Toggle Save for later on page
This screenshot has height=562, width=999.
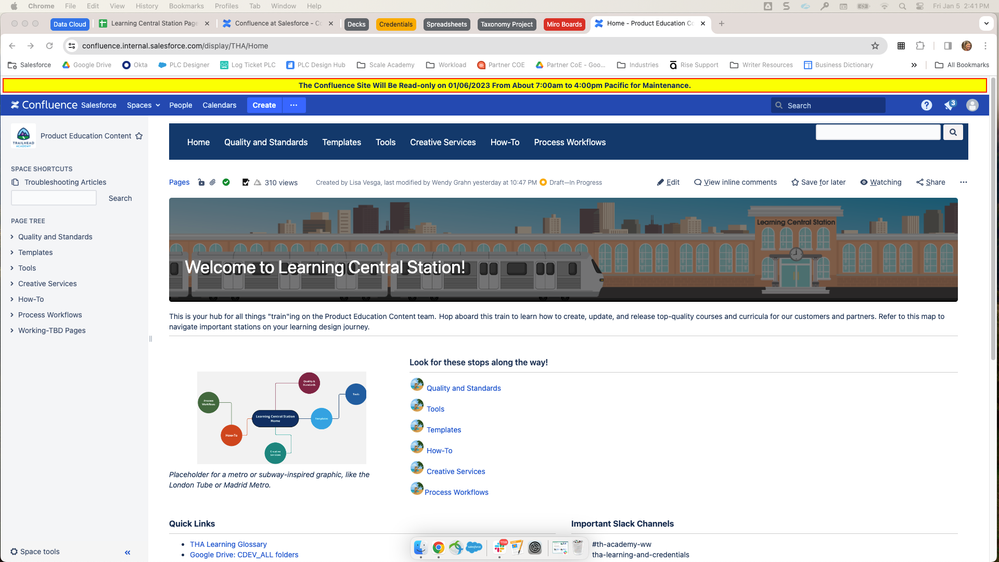pyautogui.click(x=818, y=182)
